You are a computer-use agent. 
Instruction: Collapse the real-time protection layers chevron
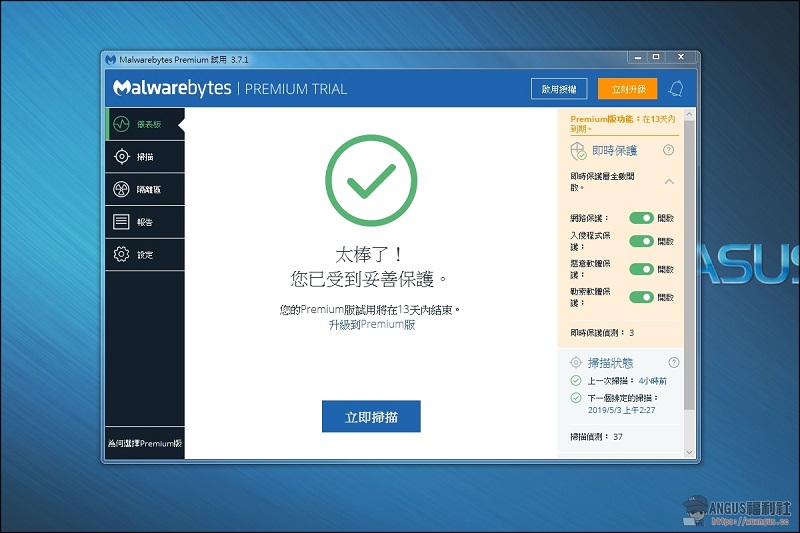click(669, 181)
